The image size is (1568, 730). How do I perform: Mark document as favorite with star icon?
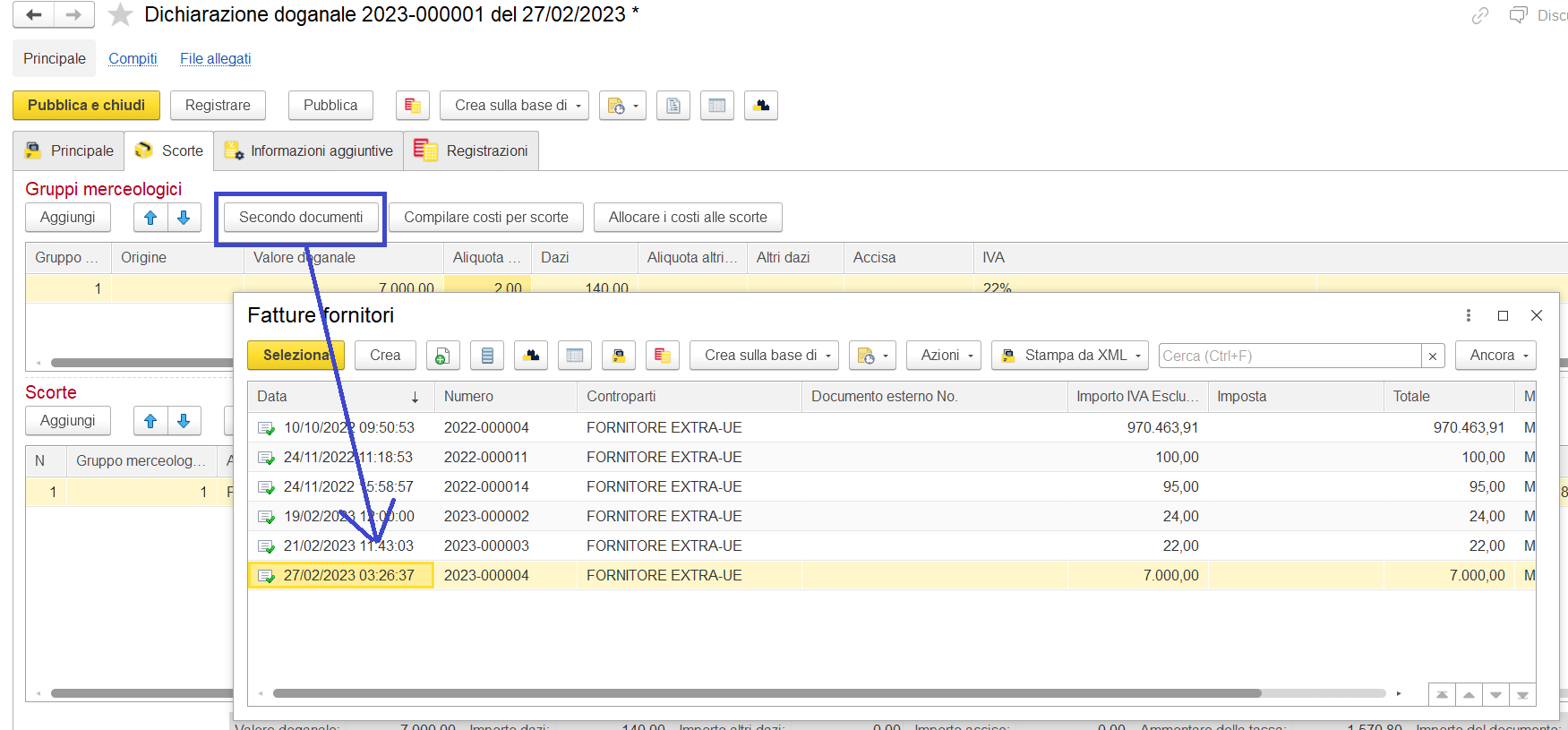[120, 14]
